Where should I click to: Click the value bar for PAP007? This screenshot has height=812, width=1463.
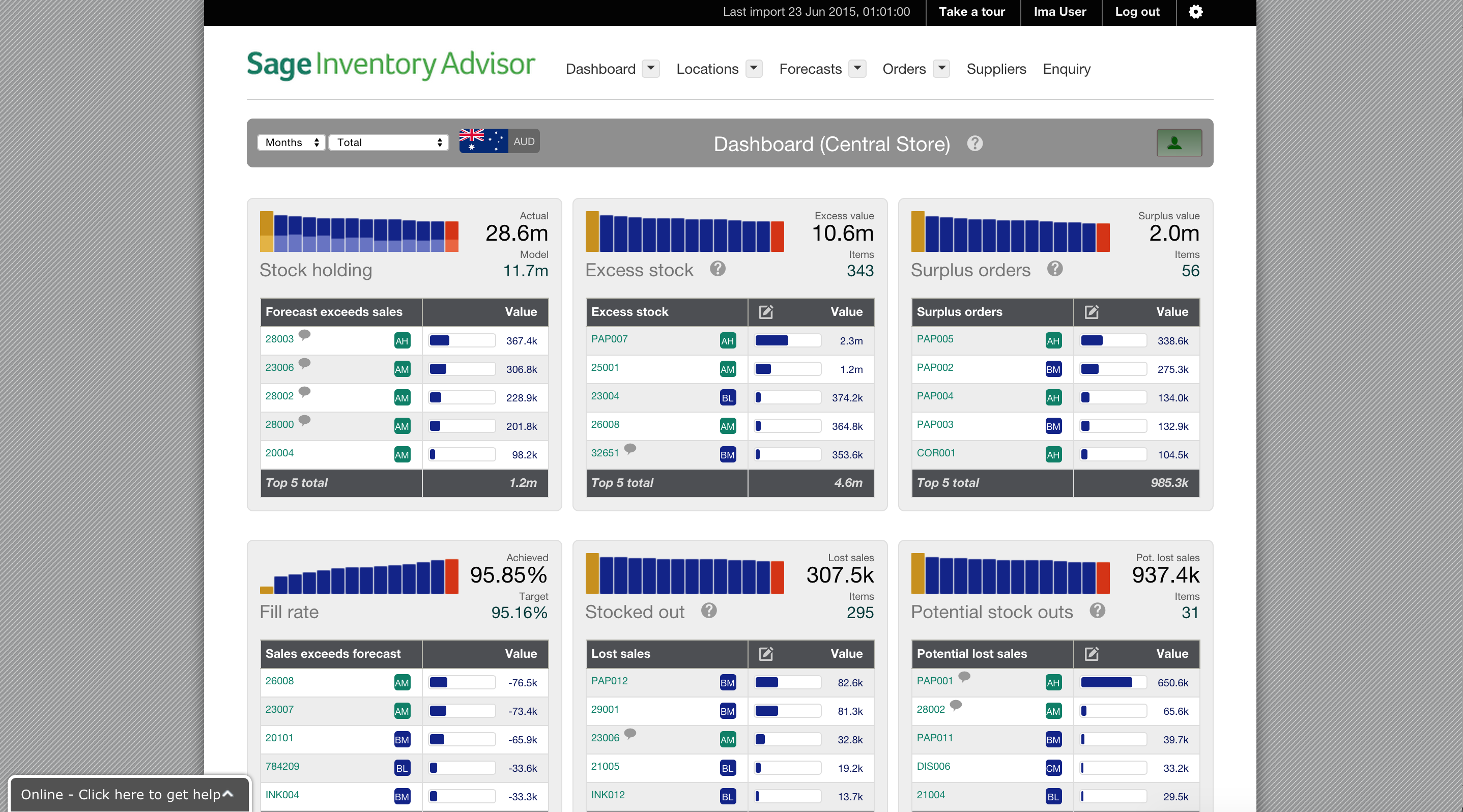click(787, 341)
